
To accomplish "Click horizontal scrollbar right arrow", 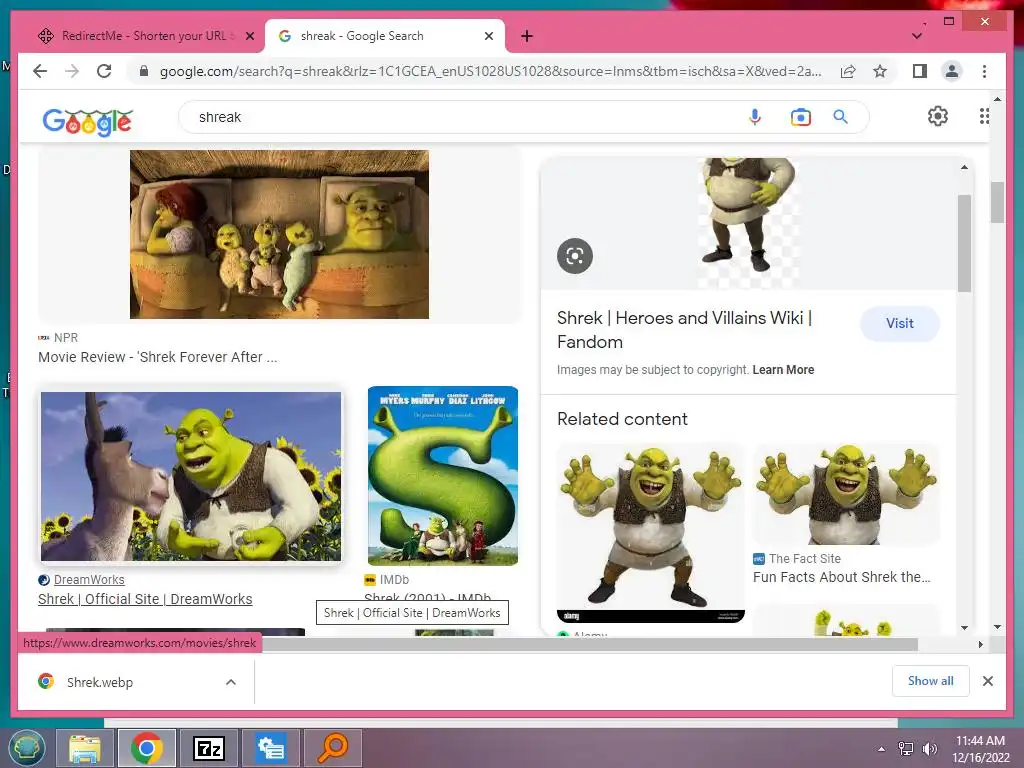I will [x=980, y=645].
